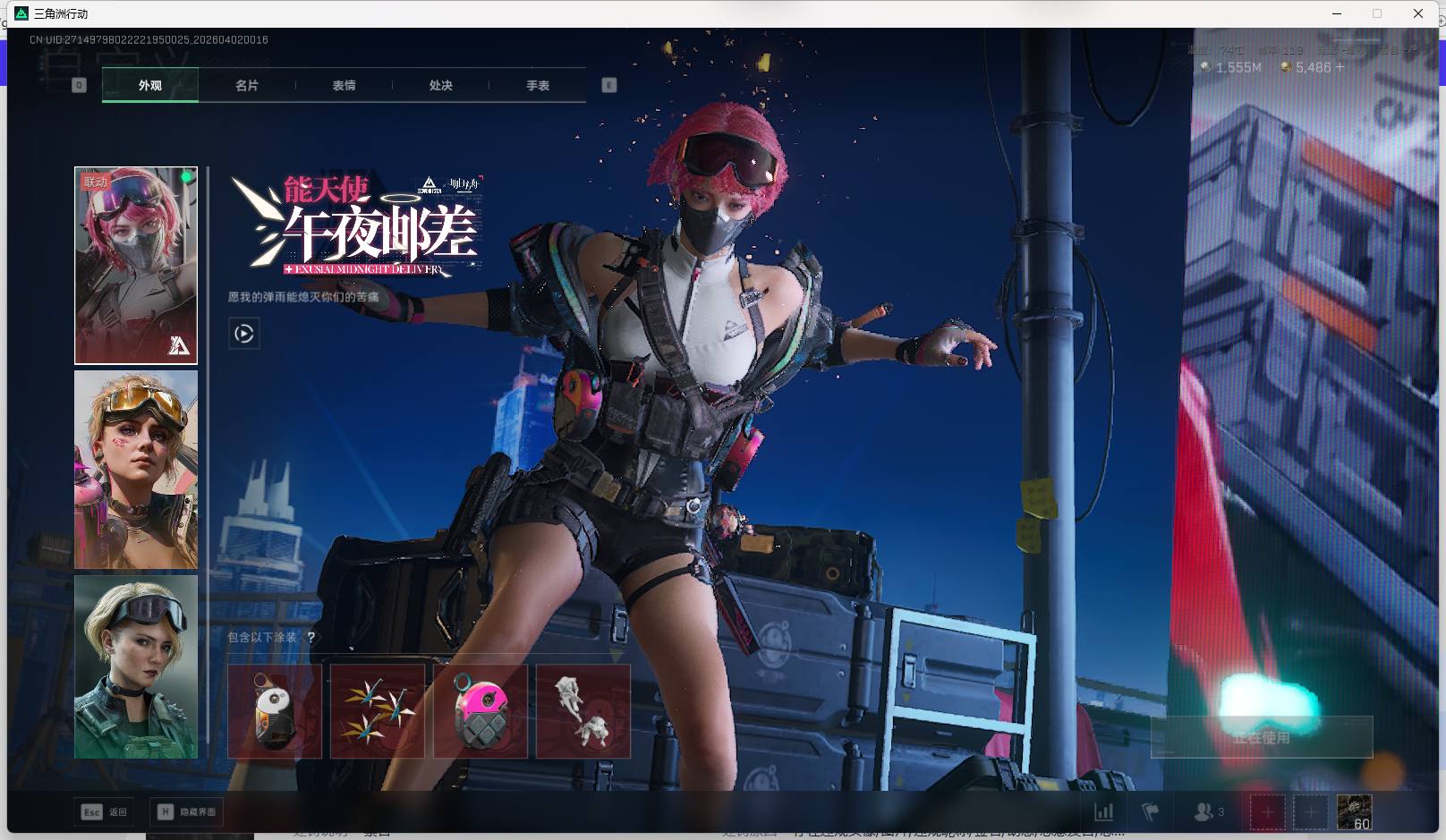Select the green-jacket blonde skin thumbnail

(136, 667)
